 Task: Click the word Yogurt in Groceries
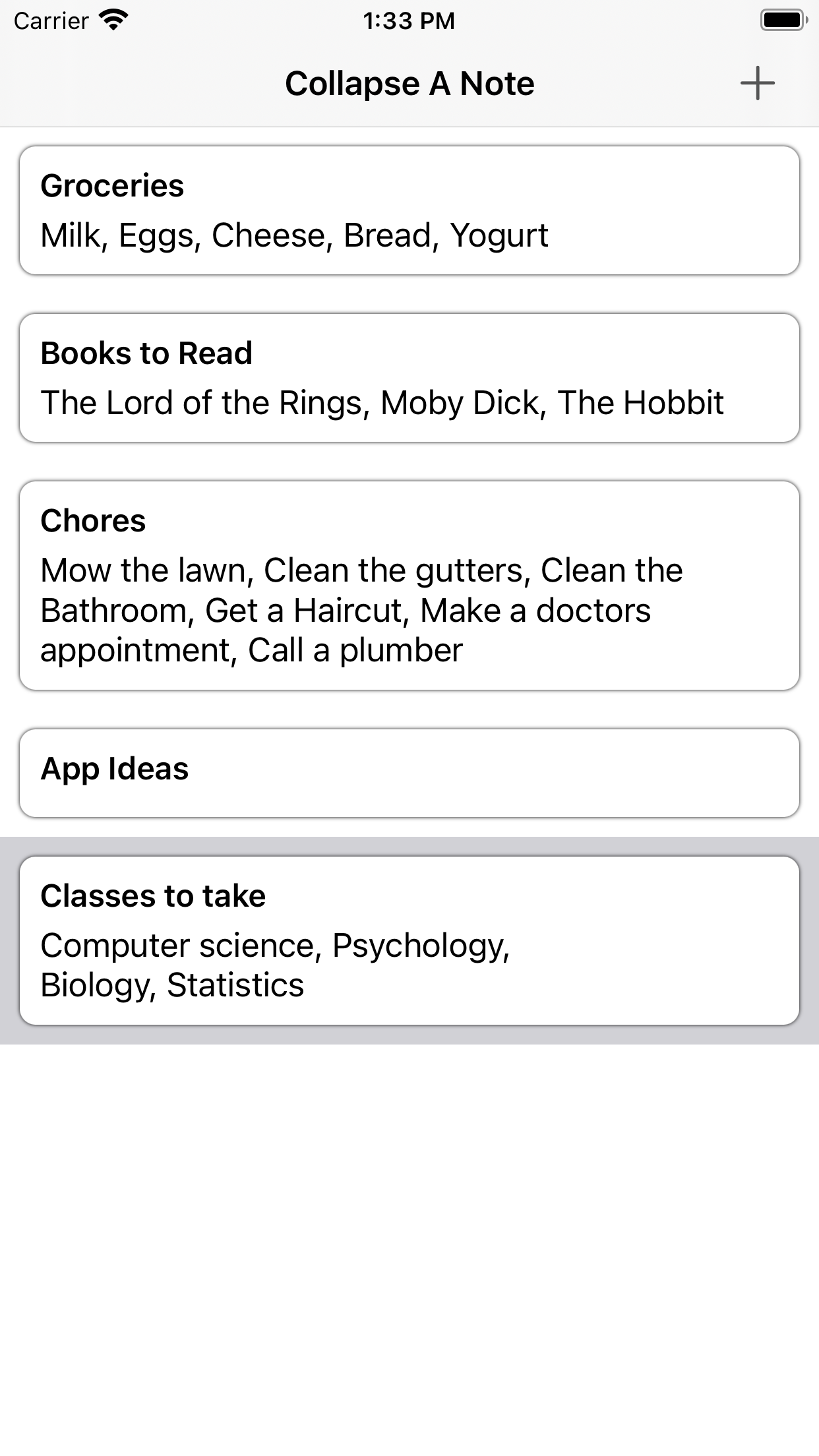[x=499, y=235]
